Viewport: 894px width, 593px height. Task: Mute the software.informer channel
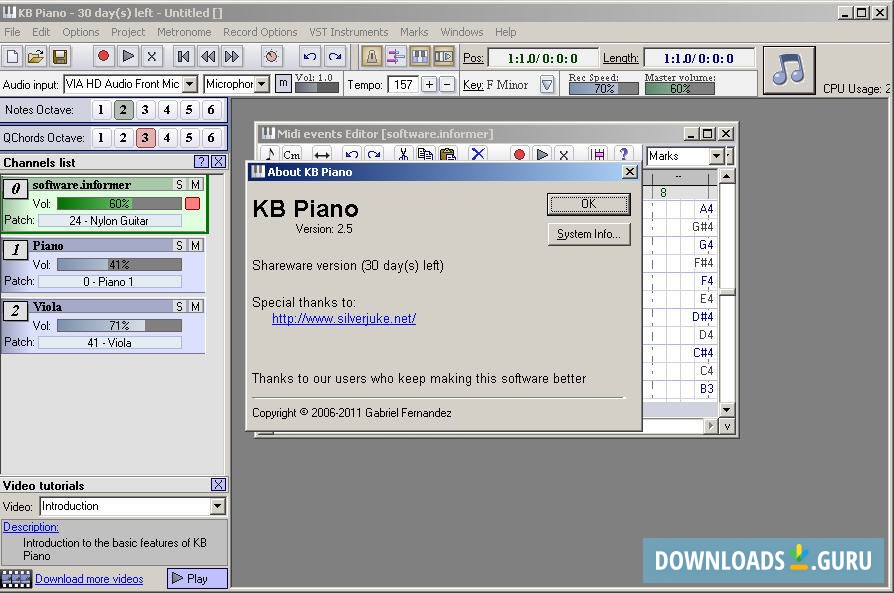tap(196, 184)
